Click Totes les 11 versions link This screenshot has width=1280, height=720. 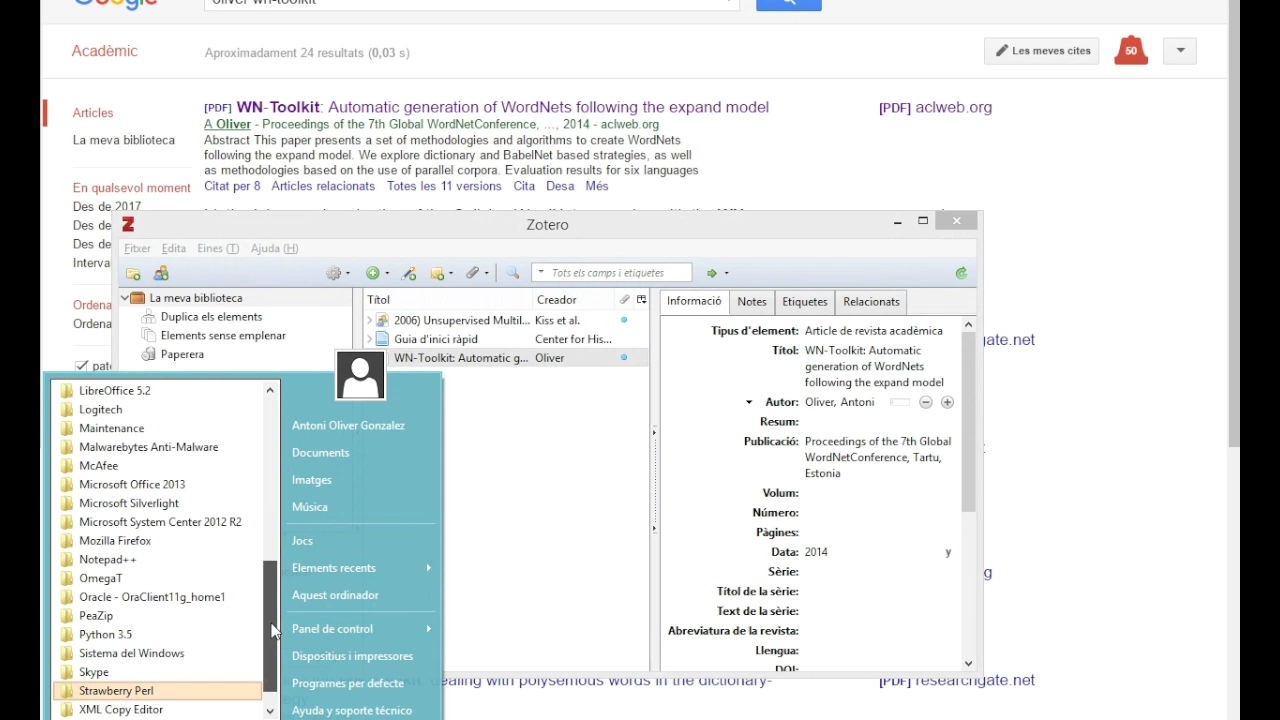tap(444, 186)
